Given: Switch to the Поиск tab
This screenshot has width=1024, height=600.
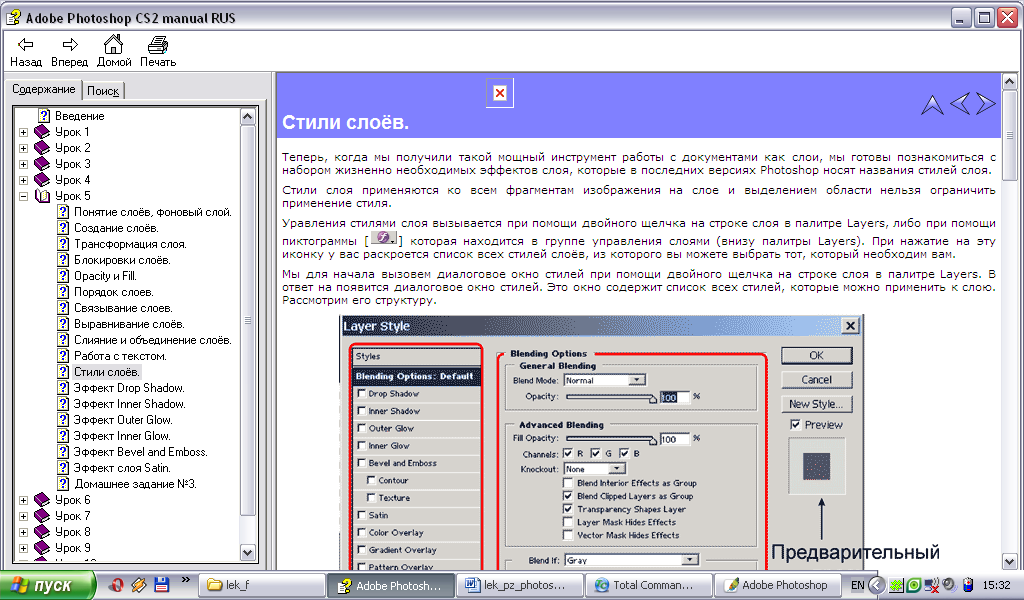Looking at the screenshot, I should (103, 91).
